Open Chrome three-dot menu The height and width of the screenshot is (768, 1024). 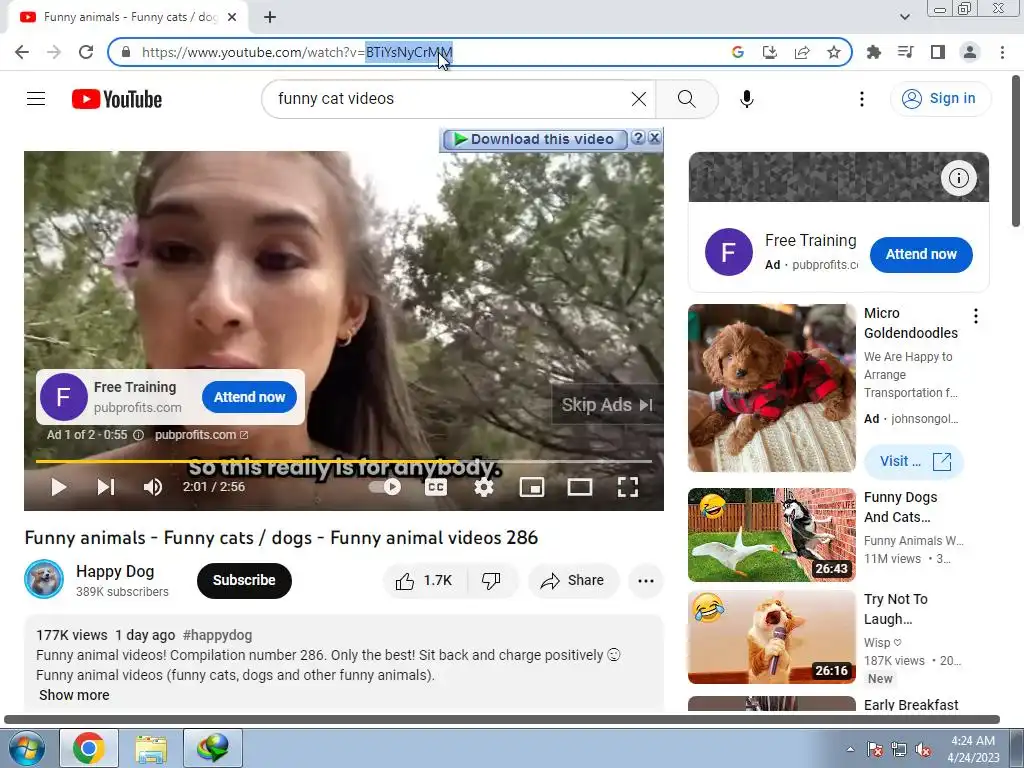pos(1002,52)
